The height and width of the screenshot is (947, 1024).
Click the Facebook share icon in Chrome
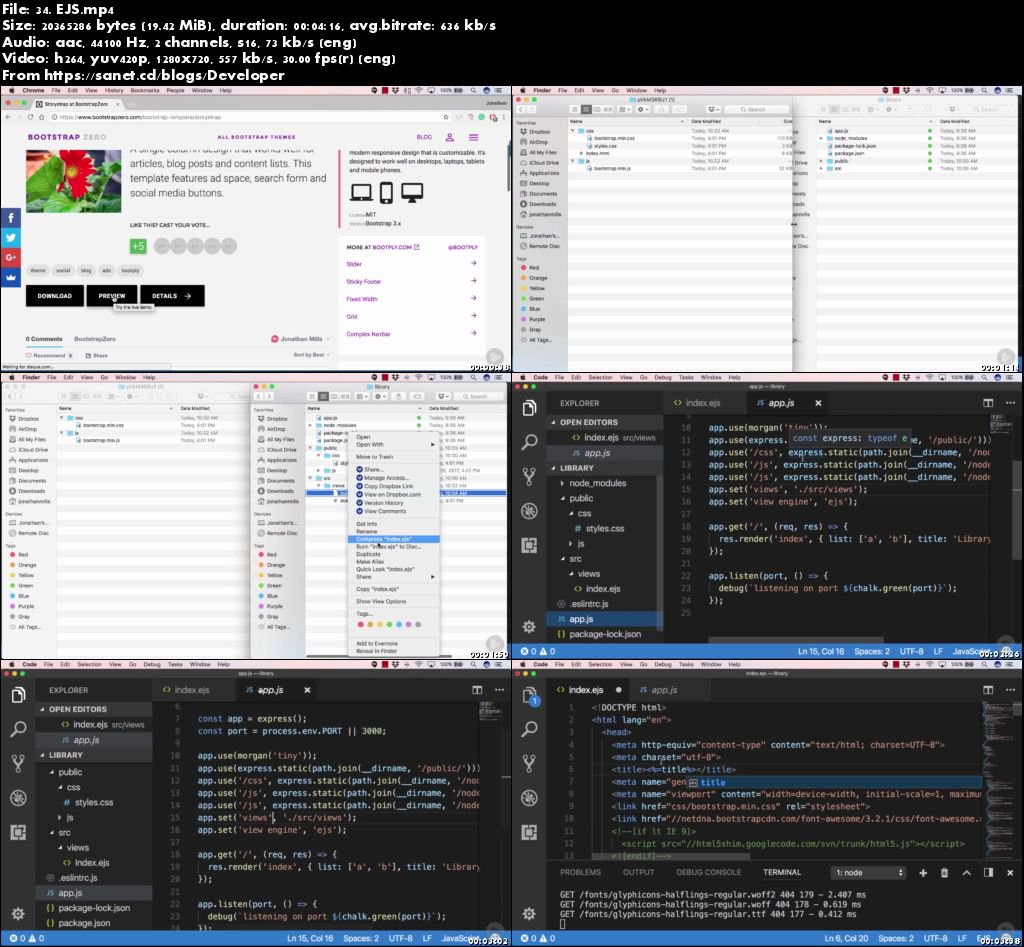tap(10, 217)
